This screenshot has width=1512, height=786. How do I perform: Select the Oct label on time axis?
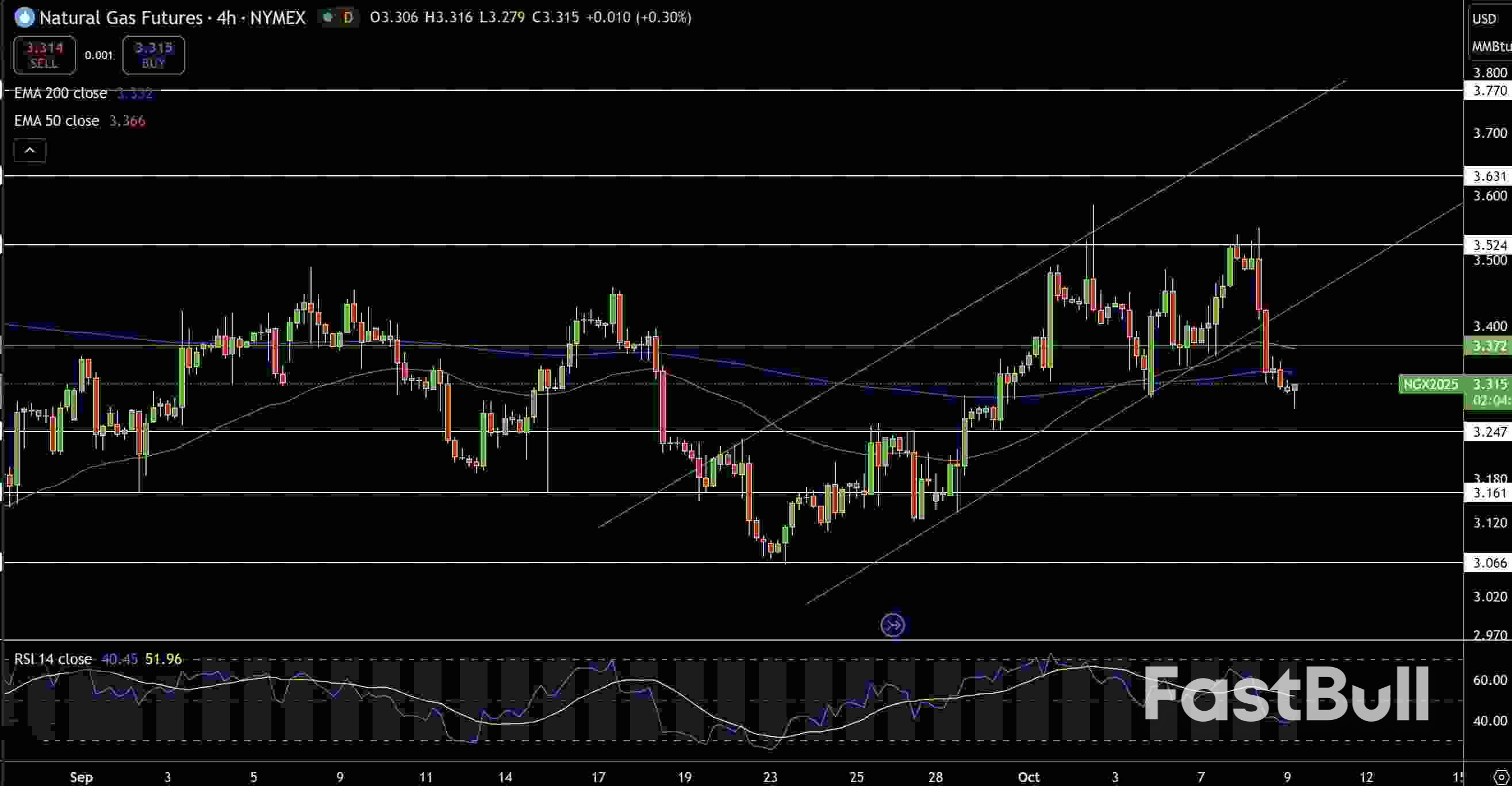[1029, 777]
